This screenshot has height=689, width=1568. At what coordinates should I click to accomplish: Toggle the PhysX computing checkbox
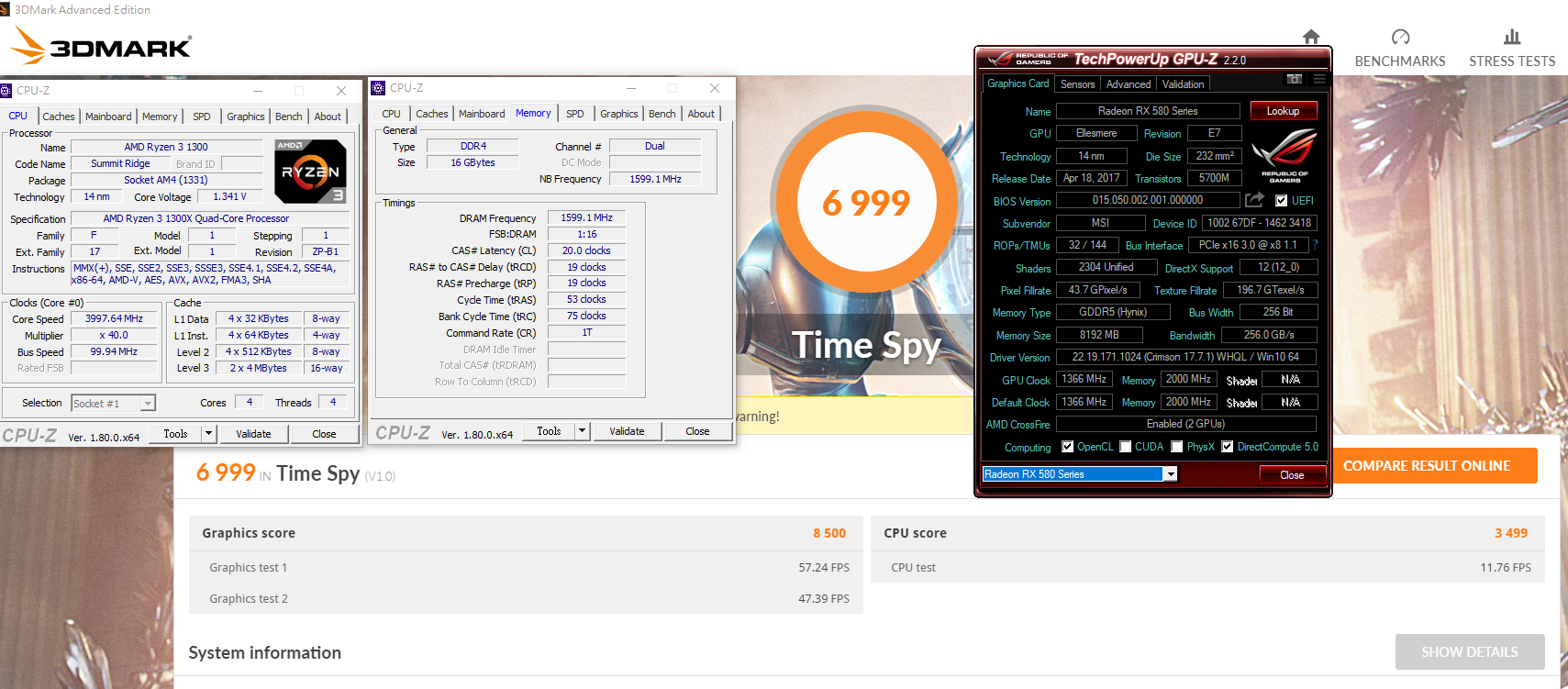click(x=1176, y=447)
